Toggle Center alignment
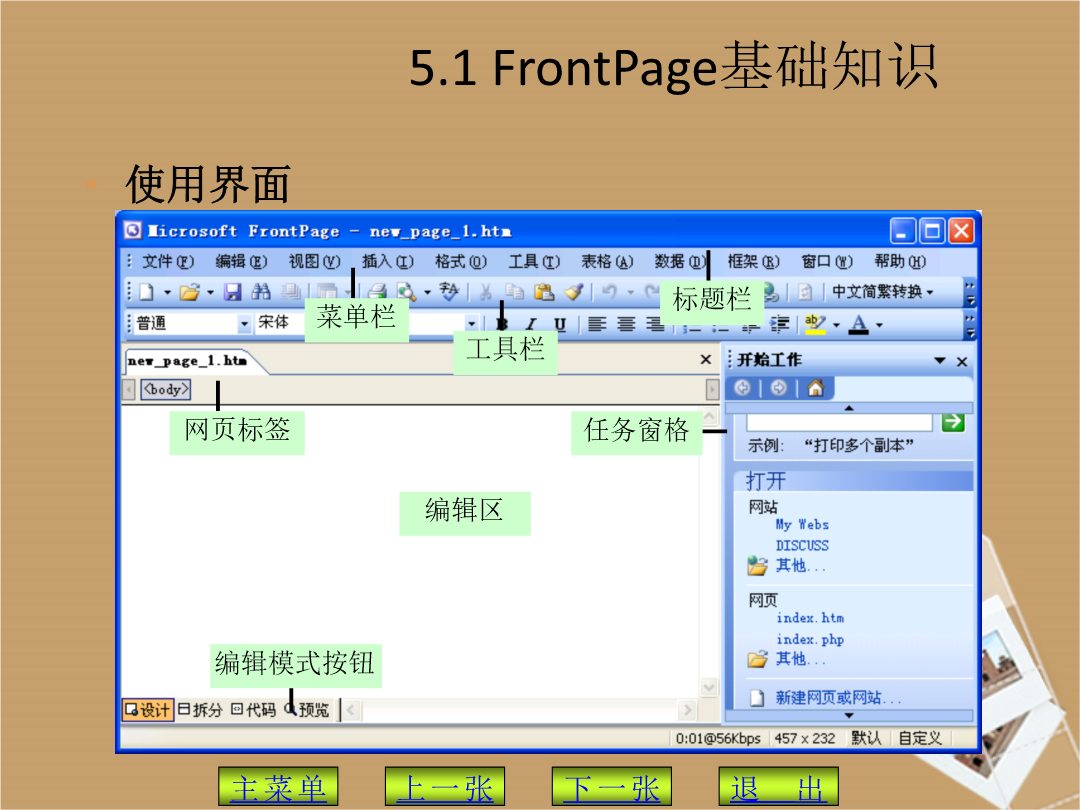1080x810 pixels. point(626,324)
